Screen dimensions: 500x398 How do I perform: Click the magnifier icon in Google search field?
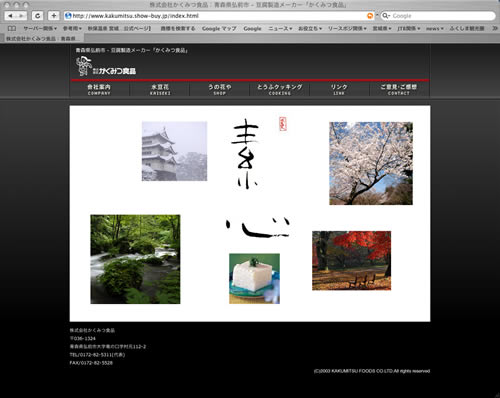[386, 16]
